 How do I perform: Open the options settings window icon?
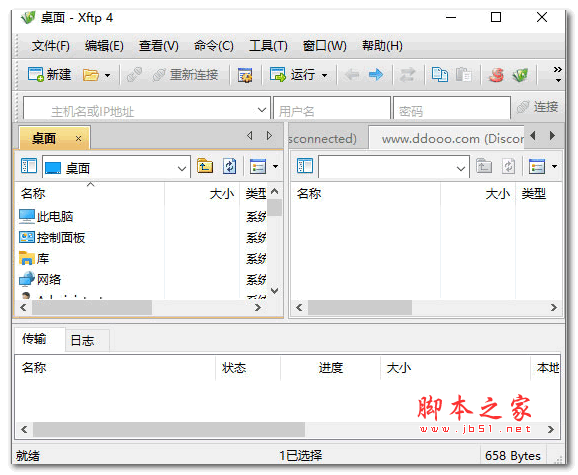click(x=245, y=75)
